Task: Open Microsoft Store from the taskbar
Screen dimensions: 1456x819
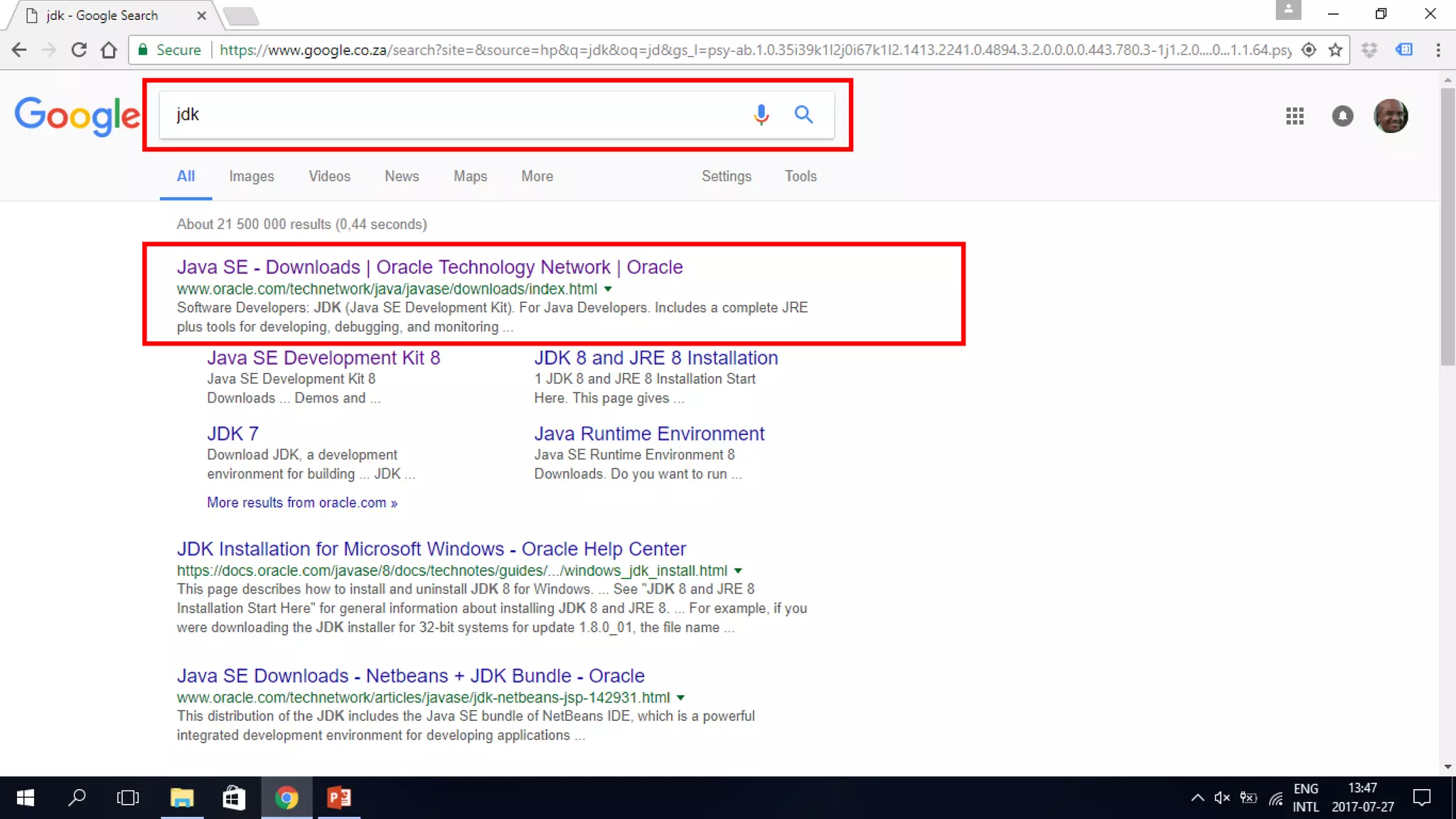Action: click(x=234, y=798)
